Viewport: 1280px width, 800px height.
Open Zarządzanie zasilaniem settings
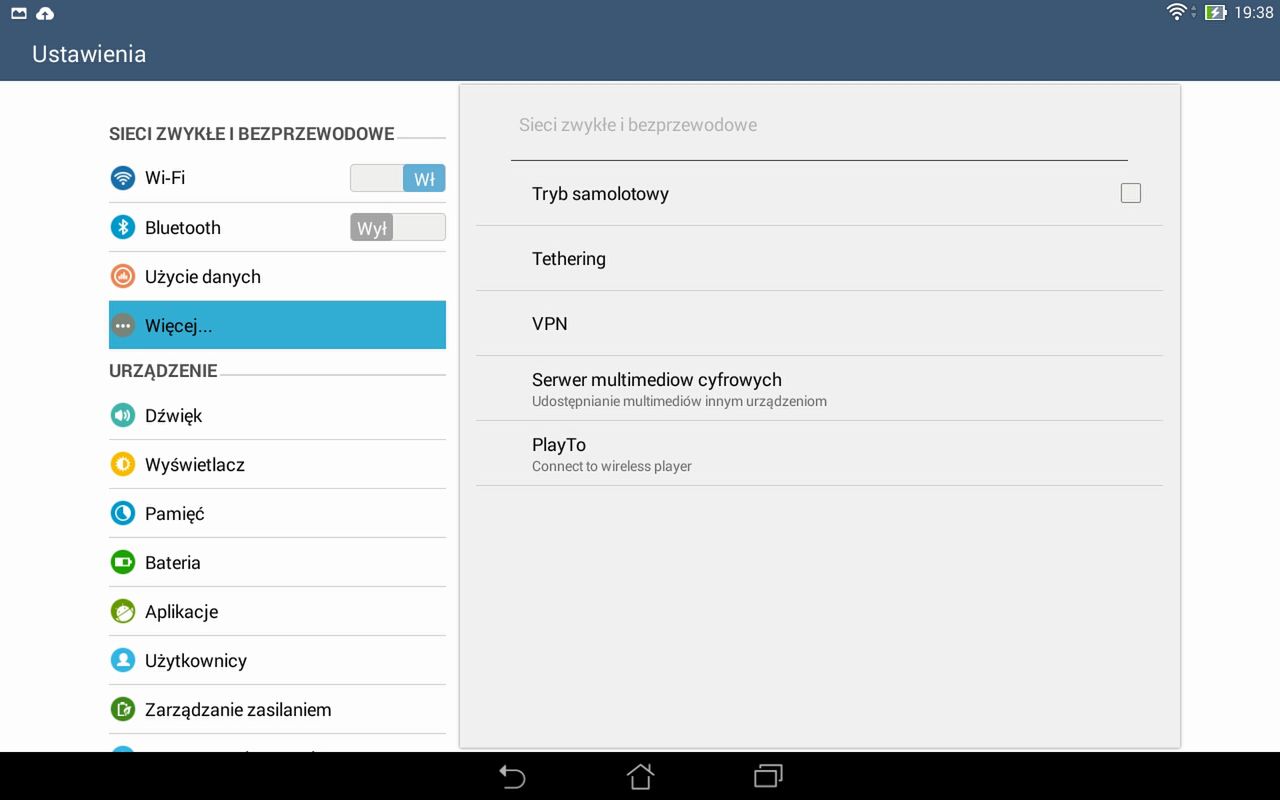tap(277, 709)
